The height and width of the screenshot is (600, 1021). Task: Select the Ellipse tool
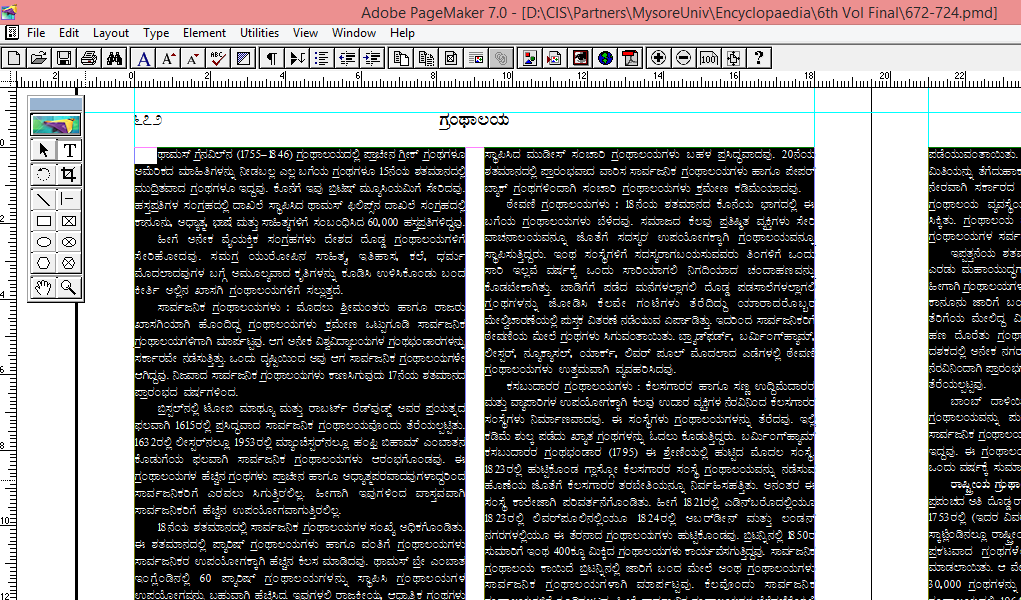(x=42, y=241)
